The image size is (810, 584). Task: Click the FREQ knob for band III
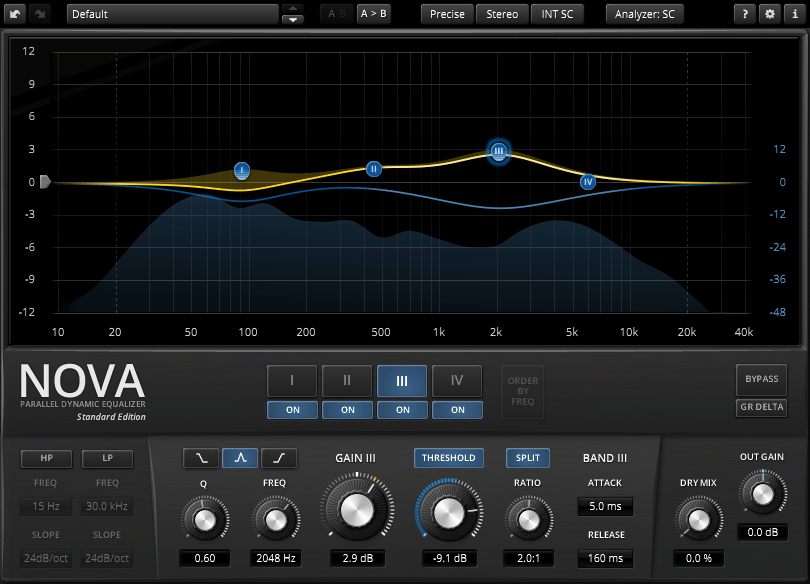[276, 520]
